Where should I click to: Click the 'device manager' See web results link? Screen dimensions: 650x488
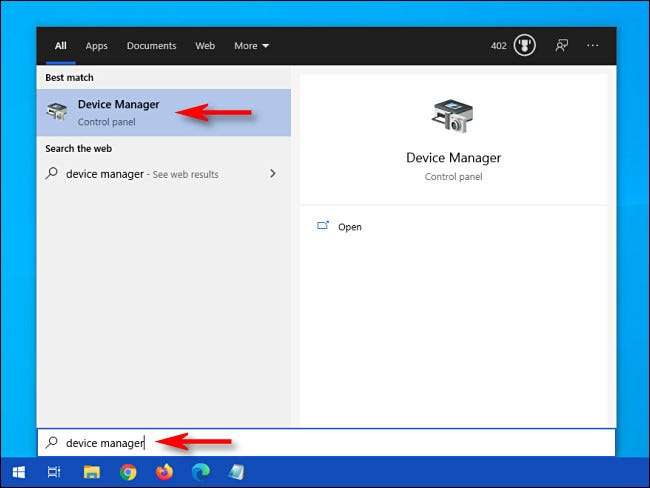pos(140,174)
